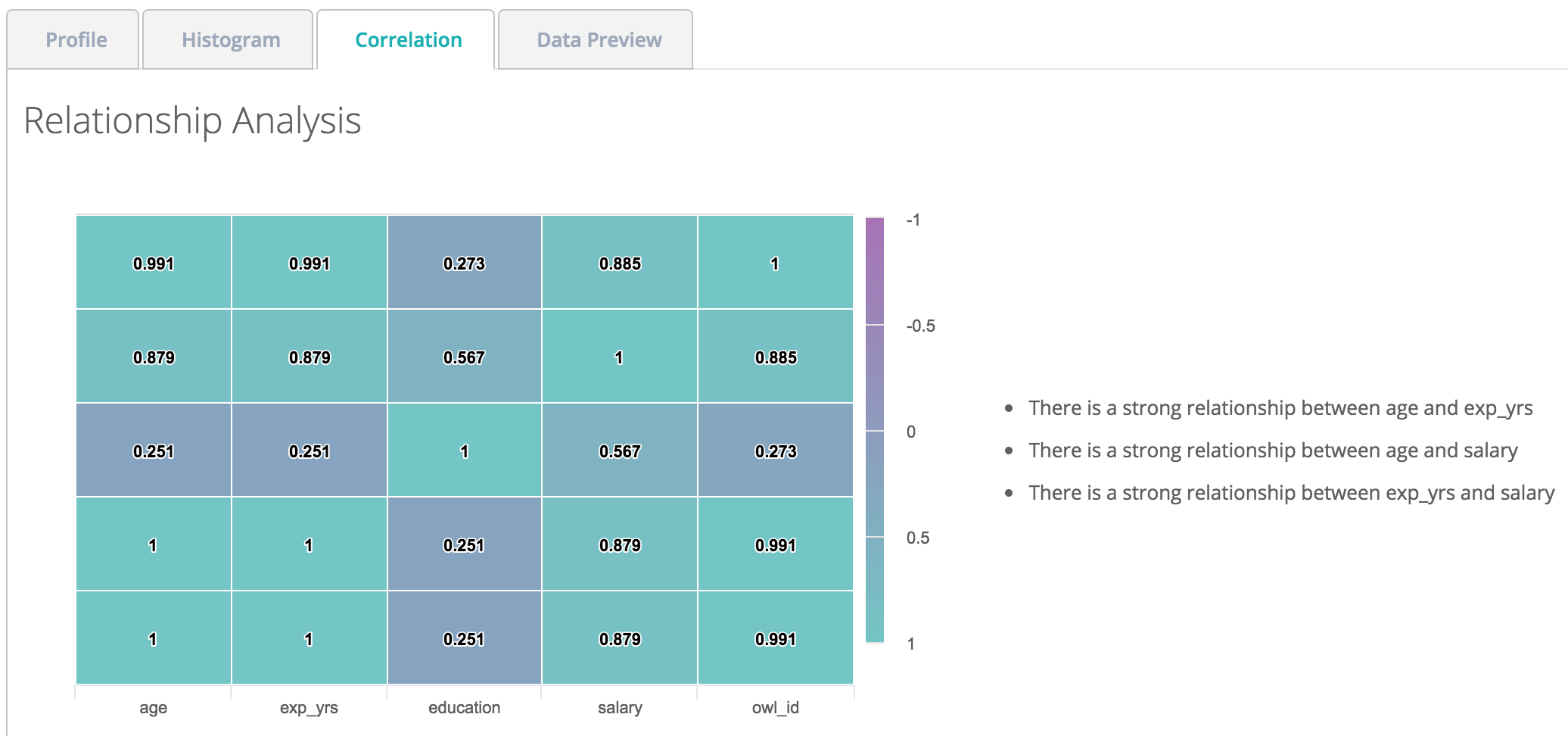
Task: Click the salary axis label
Action: pyautogui.click(x=620, y=708)
